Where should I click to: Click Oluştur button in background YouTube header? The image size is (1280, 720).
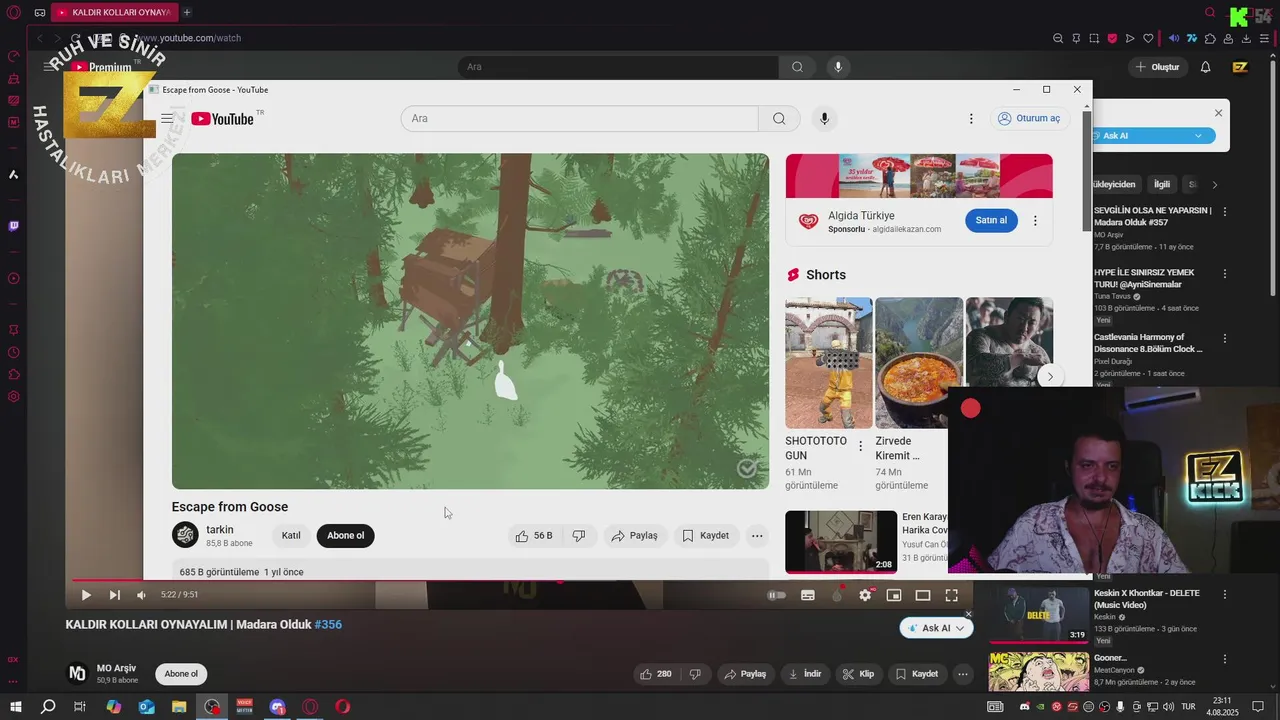coord(1157,67)
